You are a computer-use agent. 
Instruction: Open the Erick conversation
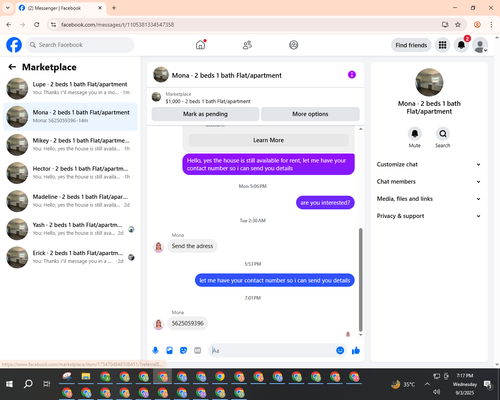click(70, 257)
